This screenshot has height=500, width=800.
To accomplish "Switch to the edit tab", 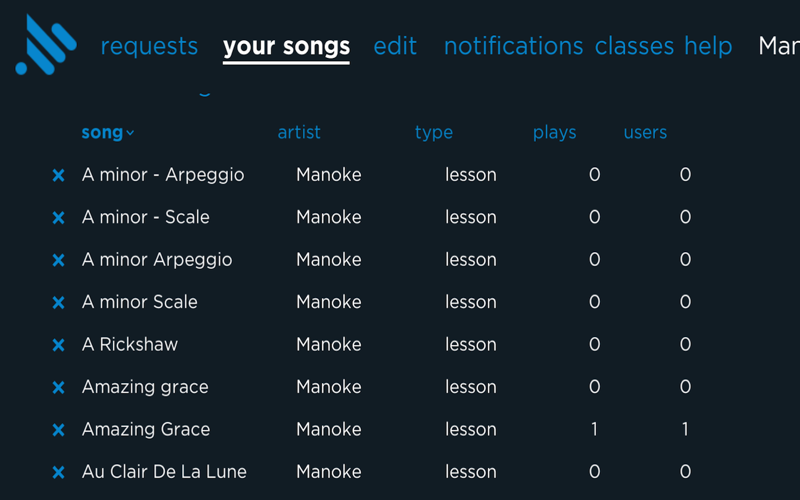I will 395,46.
